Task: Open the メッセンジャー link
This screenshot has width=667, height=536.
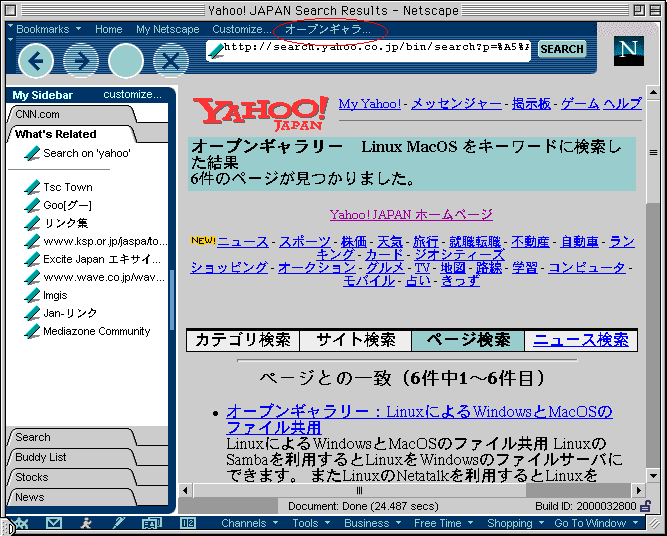Action: 456,104
